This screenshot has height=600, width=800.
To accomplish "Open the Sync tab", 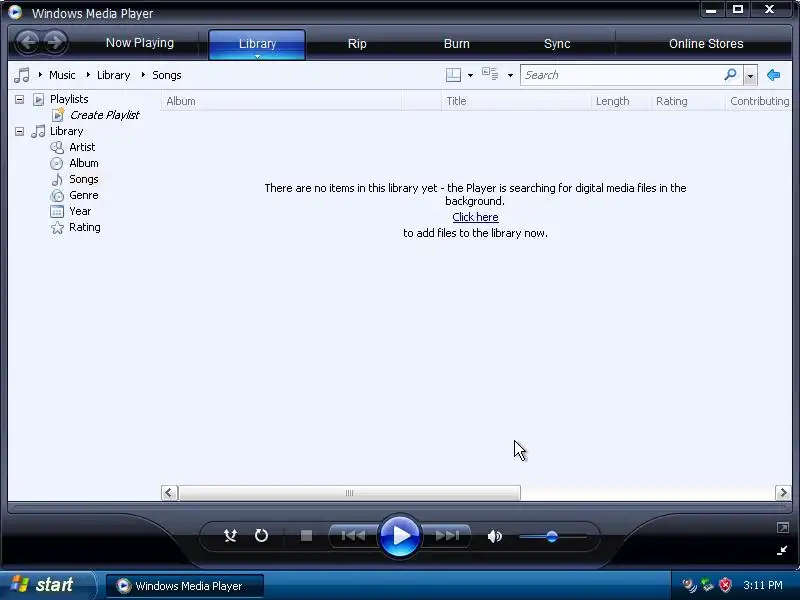I will click(557, 44).
